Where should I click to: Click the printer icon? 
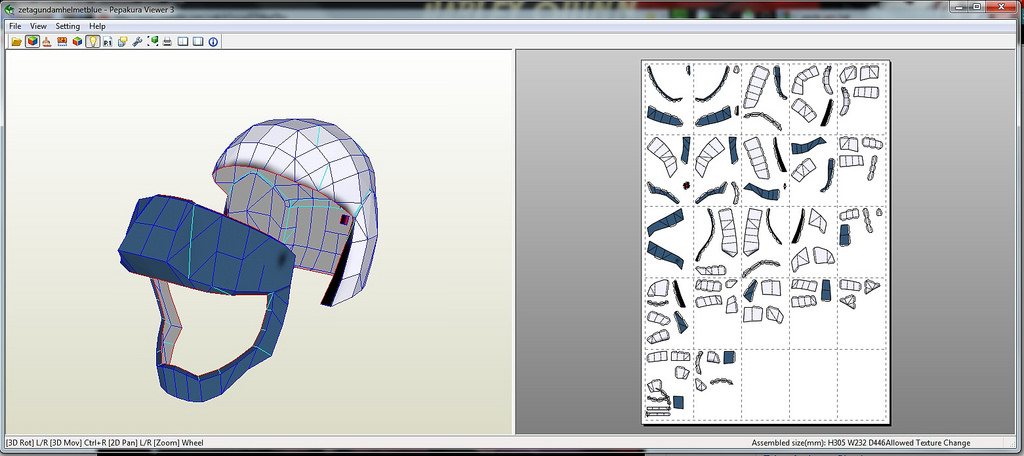(x=168, y=42)
